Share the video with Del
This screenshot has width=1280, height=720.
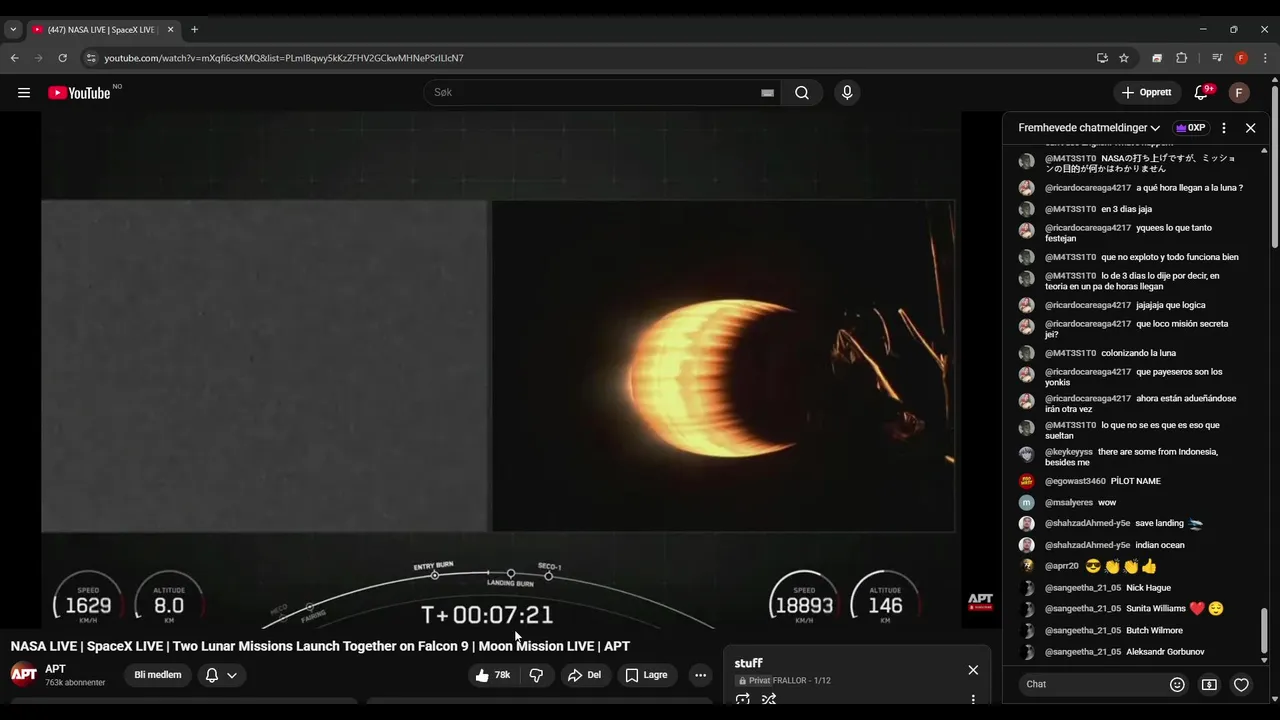click(585, 675)
